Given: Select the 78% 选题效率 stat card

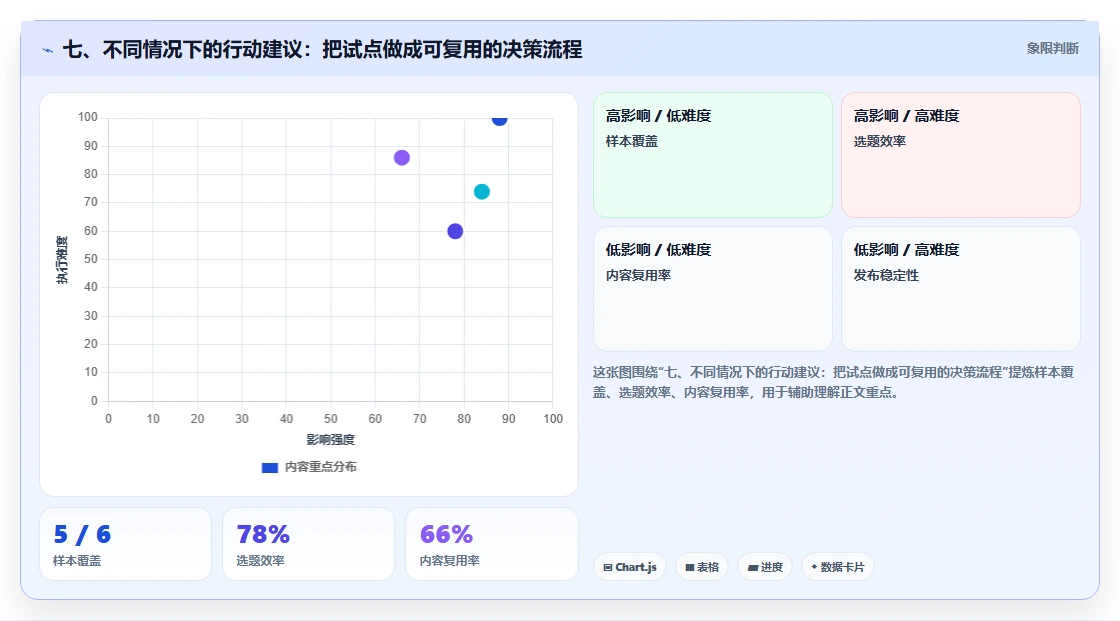Looking at the screenshot, I should (x=309, y=544).
